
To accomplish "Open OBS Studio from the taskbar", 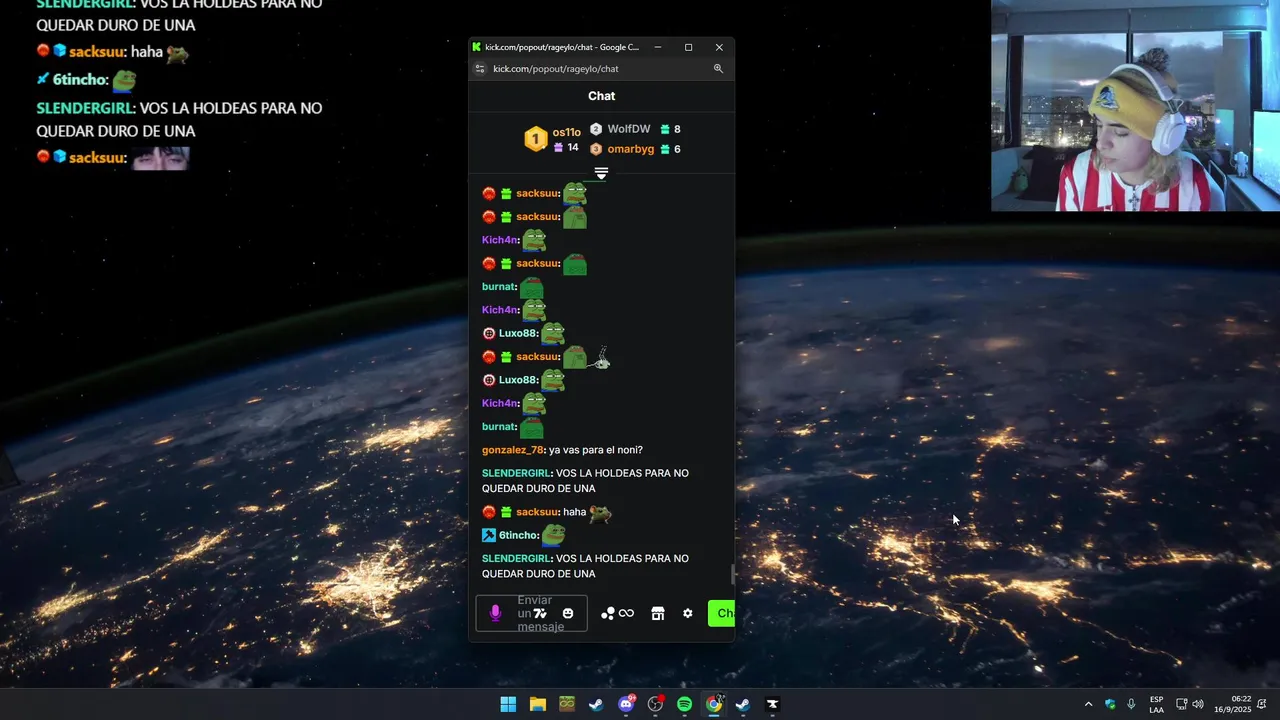I will tap(655, 704).
